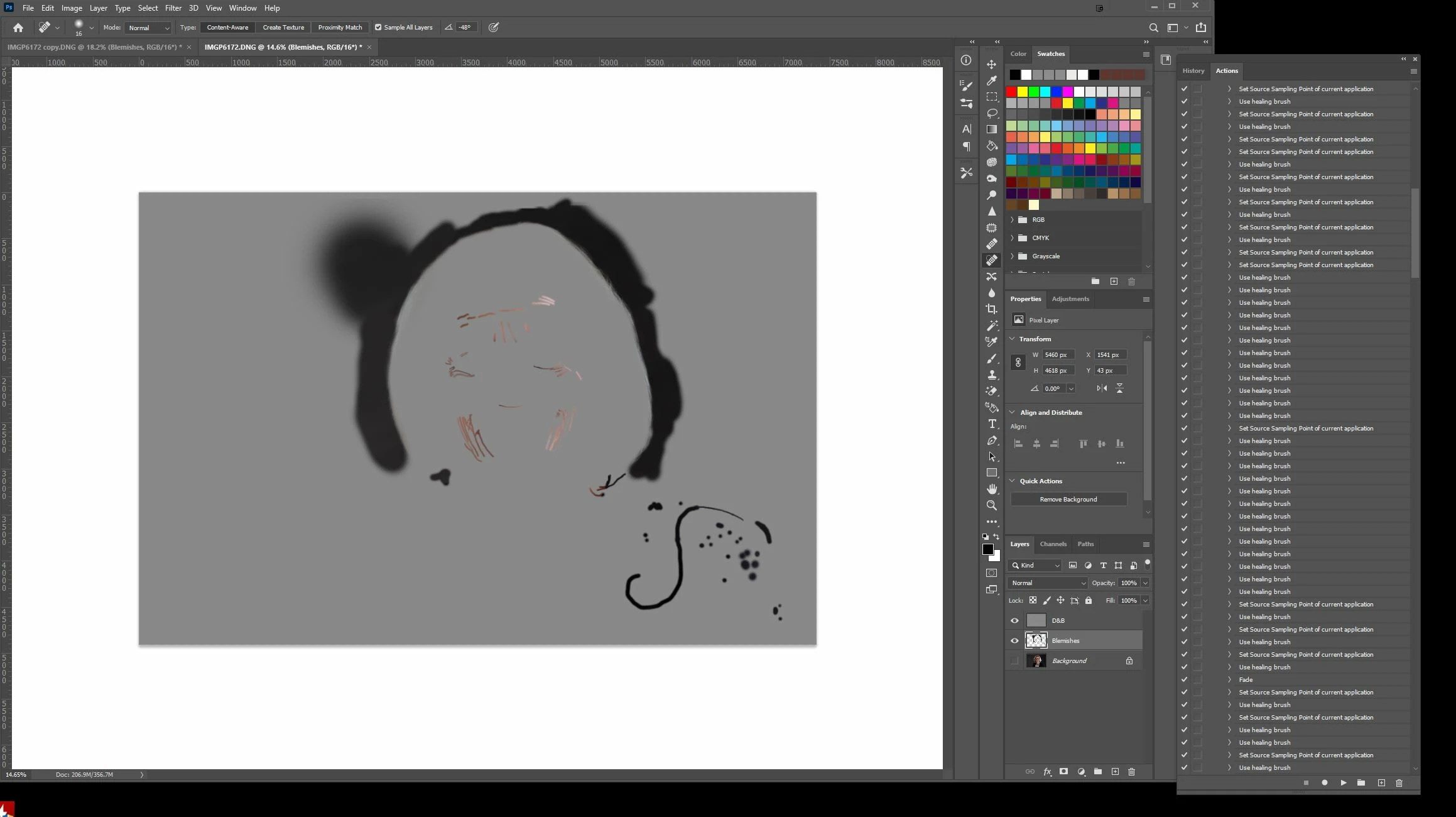Screen dimensions: 1456x817
Task: Pick the red swatch color
Action: (x=1011, y=92)
